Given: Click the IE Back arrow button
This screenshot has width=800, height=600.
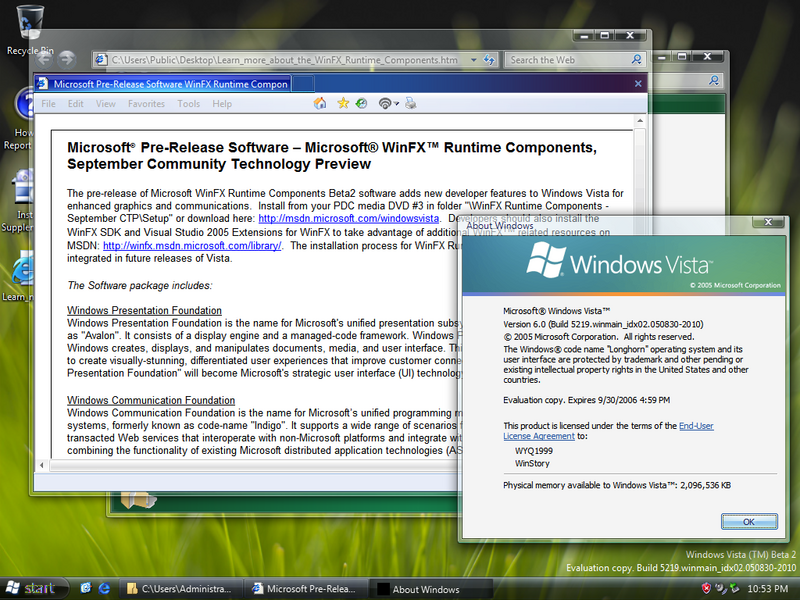Looking at the screenshot, I should 44,60.
